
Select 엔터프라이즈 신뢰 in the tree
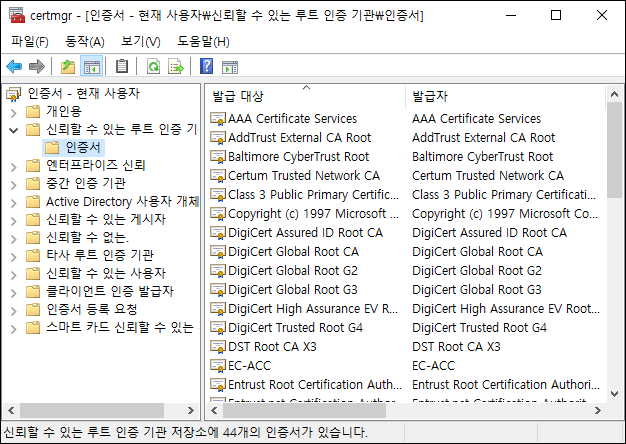click(x=95, y=165)
